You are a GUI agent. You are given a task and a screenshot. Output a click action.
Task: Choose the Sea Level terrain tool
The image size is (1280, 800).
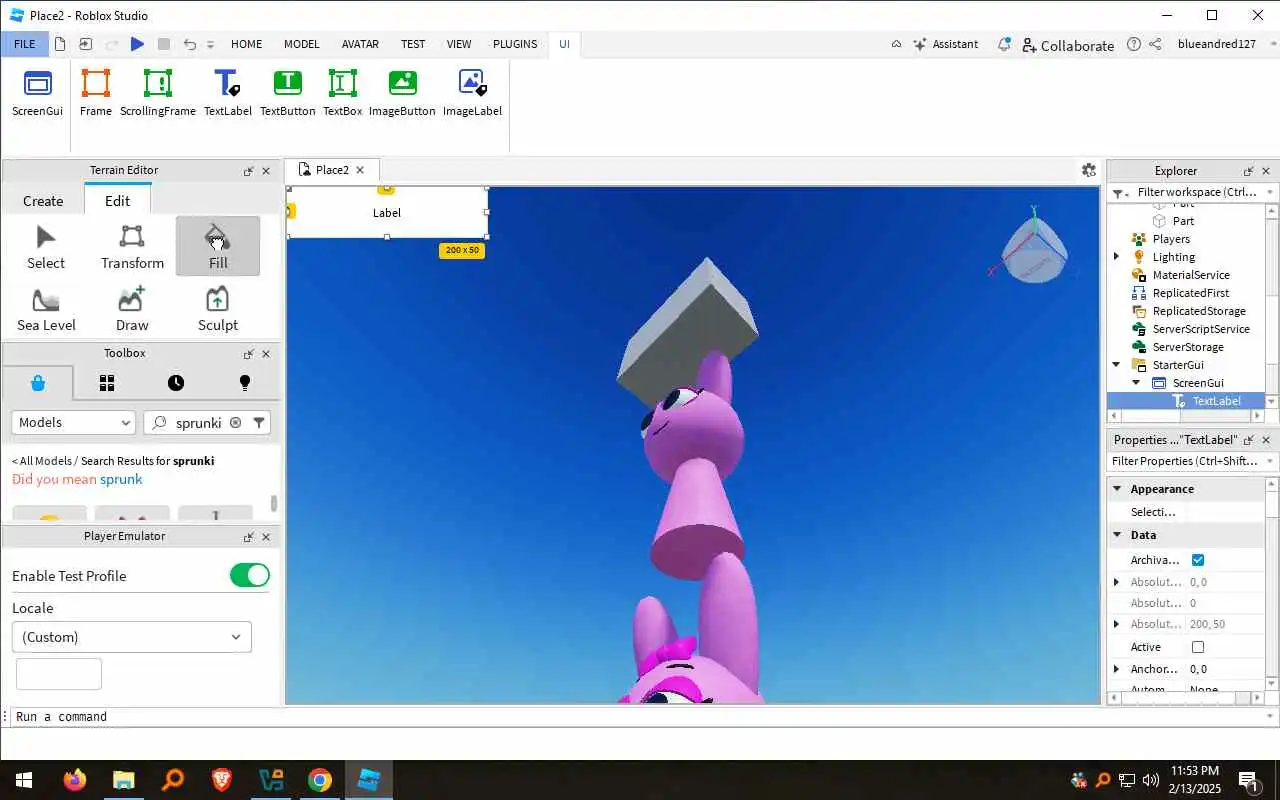[x=46, y=309]
